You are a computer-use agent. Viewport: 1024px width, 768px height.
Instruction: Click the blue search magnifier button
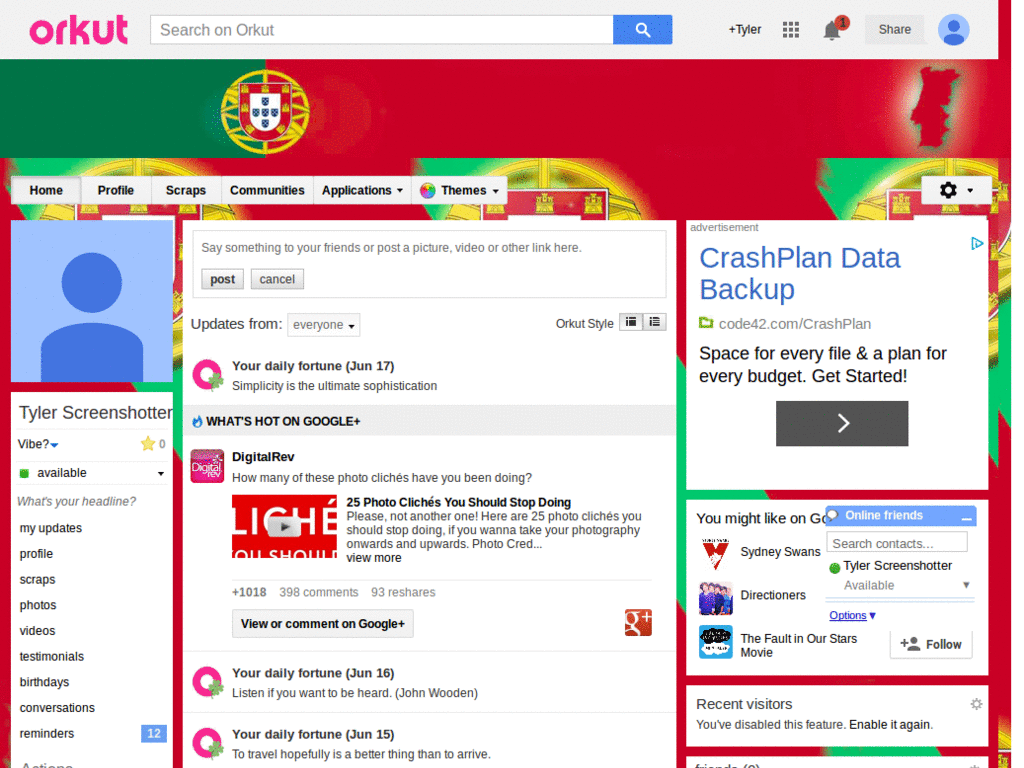(643, 30)
